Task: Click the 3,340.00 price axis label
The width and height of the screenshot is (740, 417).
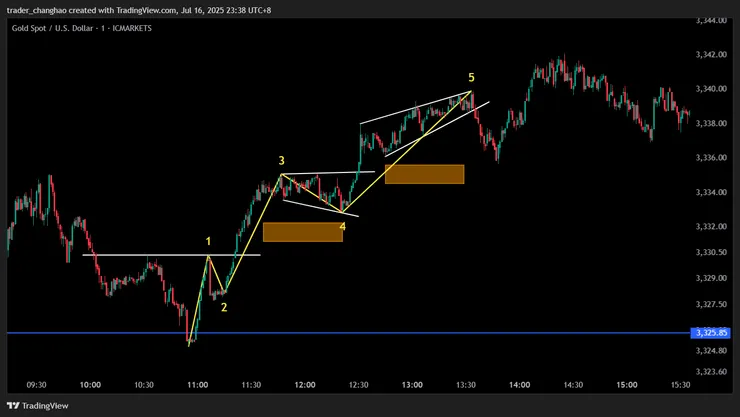Action: [711, 89]
